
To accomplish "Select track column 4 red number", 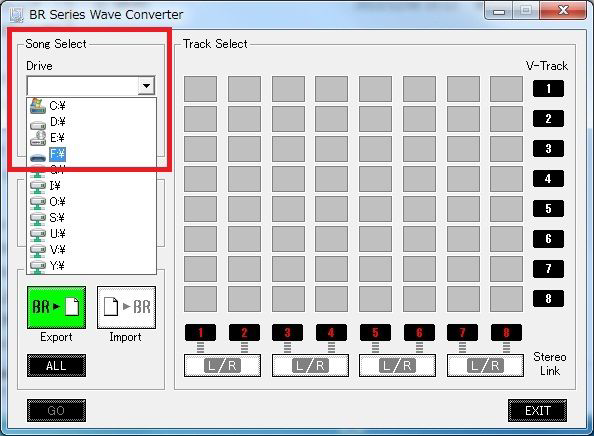I will tap(331, 333).
